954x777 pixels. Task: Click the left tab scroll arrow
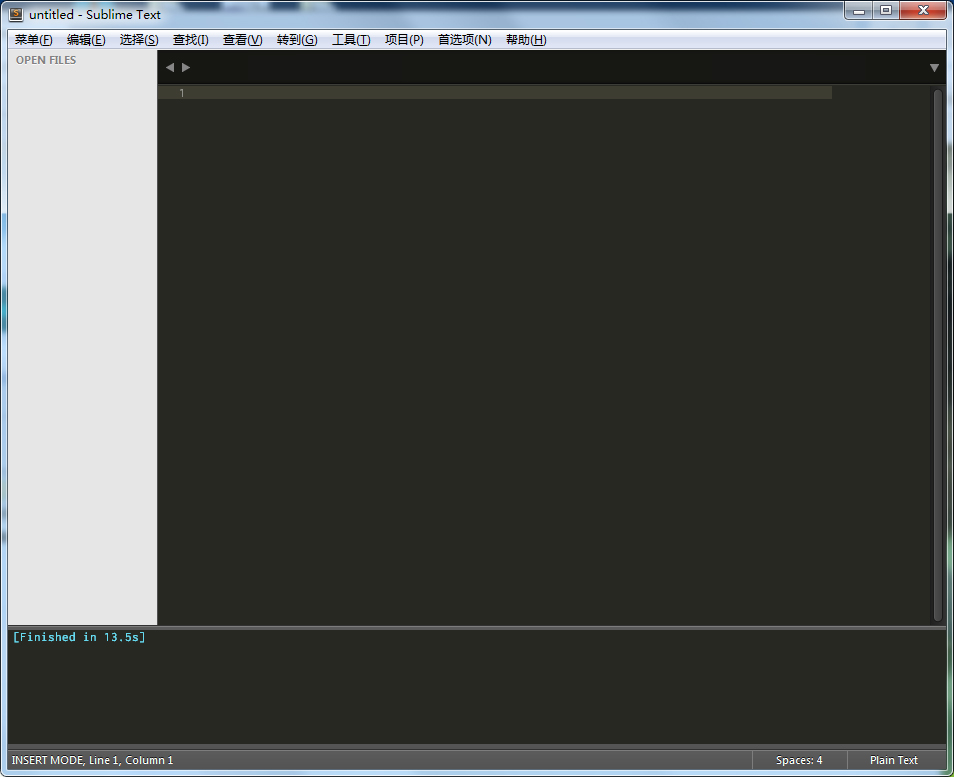click(170, 68)
